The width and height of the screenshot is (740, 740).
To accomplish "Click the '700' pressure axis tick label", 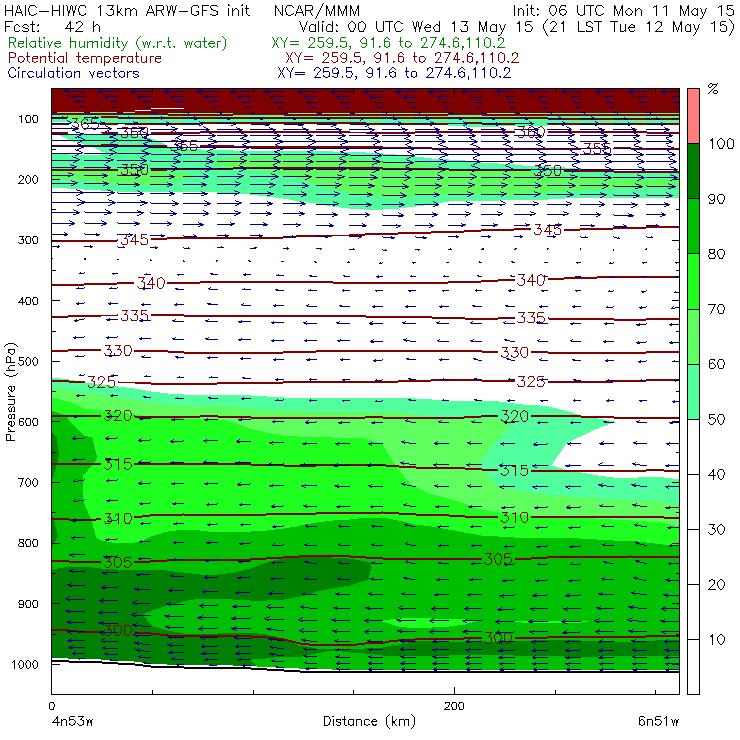I will pos(28,482).
